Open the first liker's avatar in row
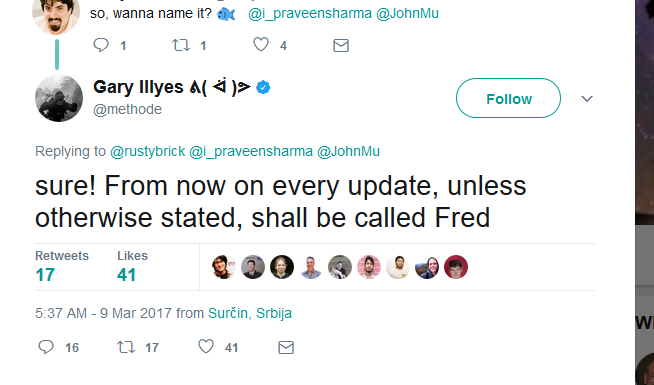654x385 pixels. pyautogui.click(x=224, y=267)
